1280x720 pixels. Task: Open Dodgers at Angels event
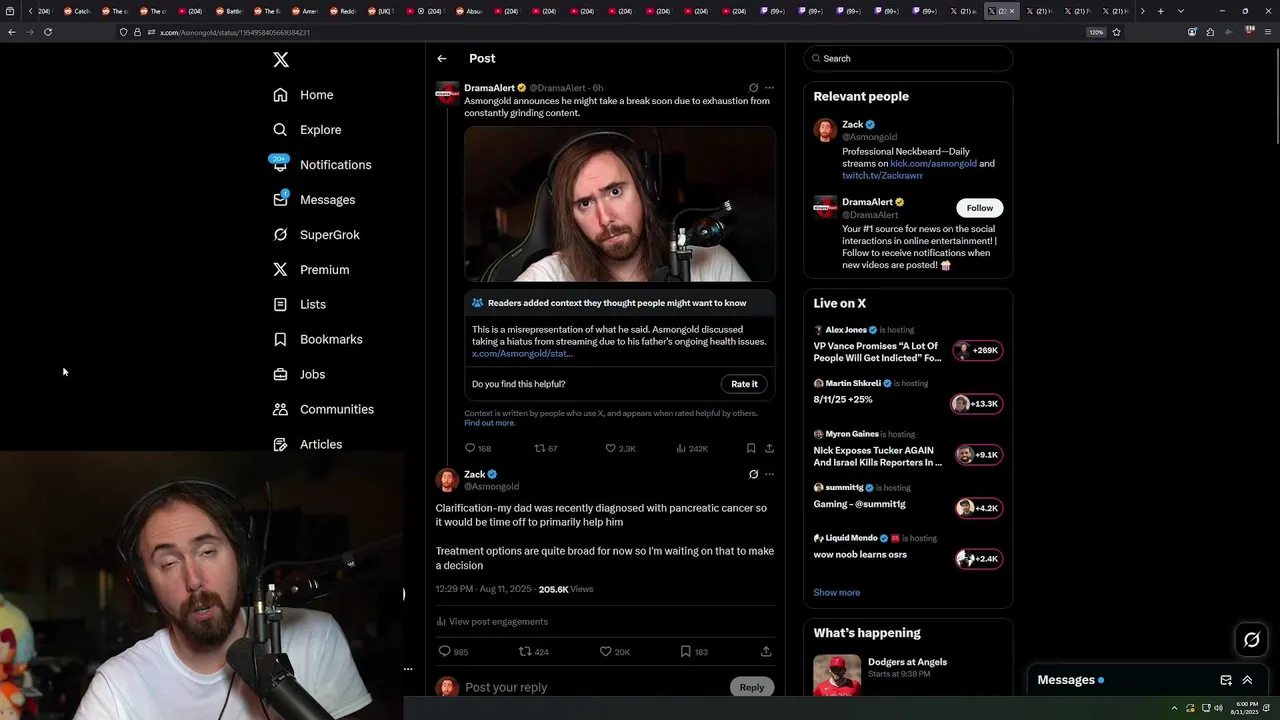pyautogui.click(x=908, y=668)
